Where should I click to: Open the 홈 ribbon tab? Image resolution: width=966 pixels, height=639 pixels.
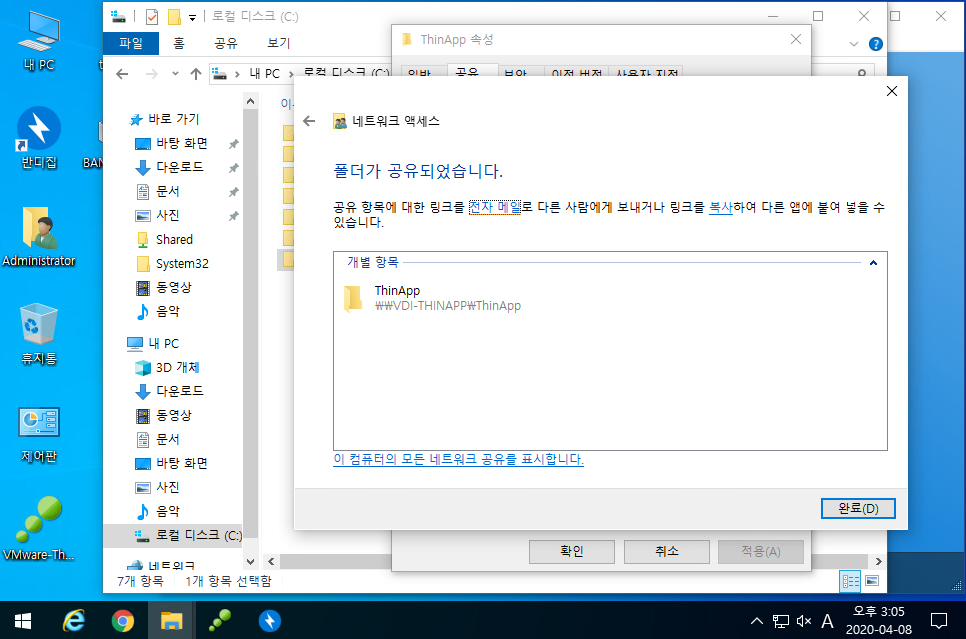pyautogui.click(x=179, y=43)
